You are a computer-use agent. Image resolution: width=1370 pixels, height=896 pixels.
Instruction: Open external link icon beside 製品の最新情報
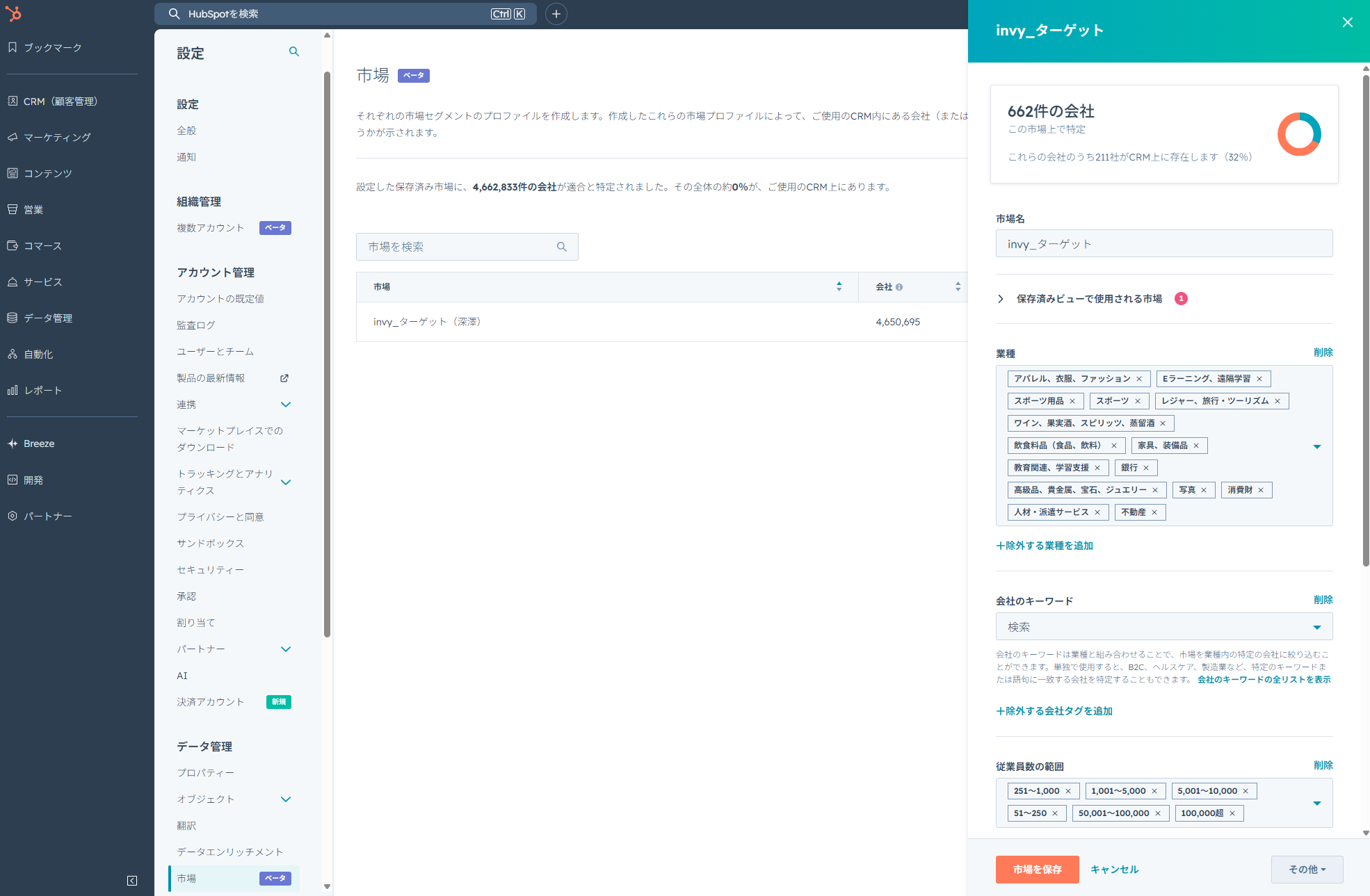[284, 378]
